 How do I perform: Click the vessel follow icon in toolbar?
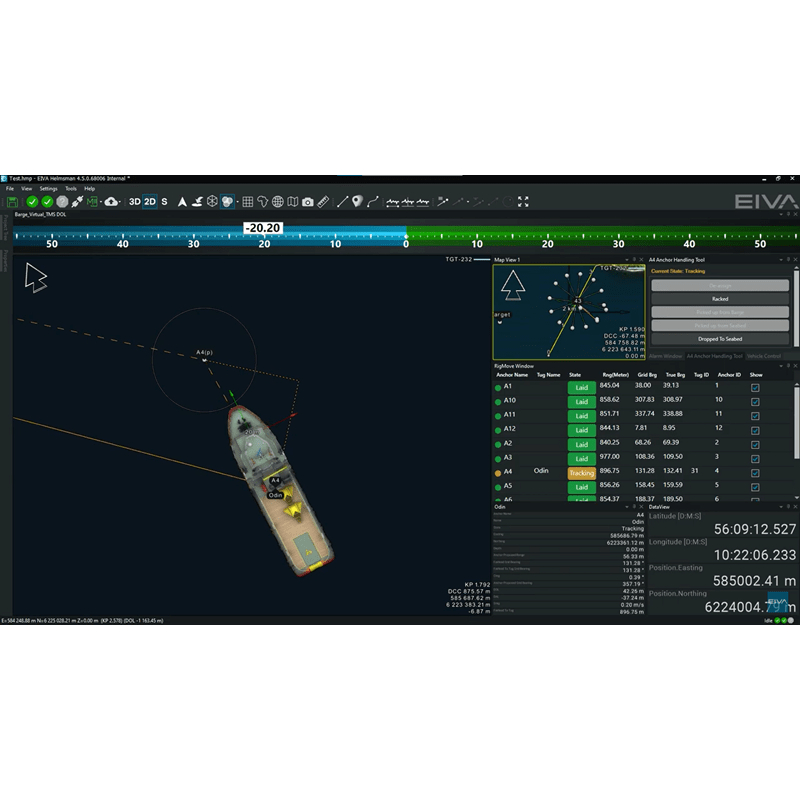[x=197, y=202]
